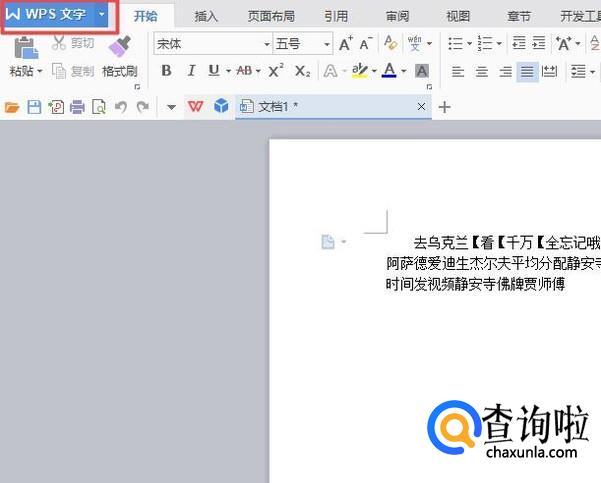Toggle subscript X₂ formatting
Screen dimensions: 601x483
point(303,71)
